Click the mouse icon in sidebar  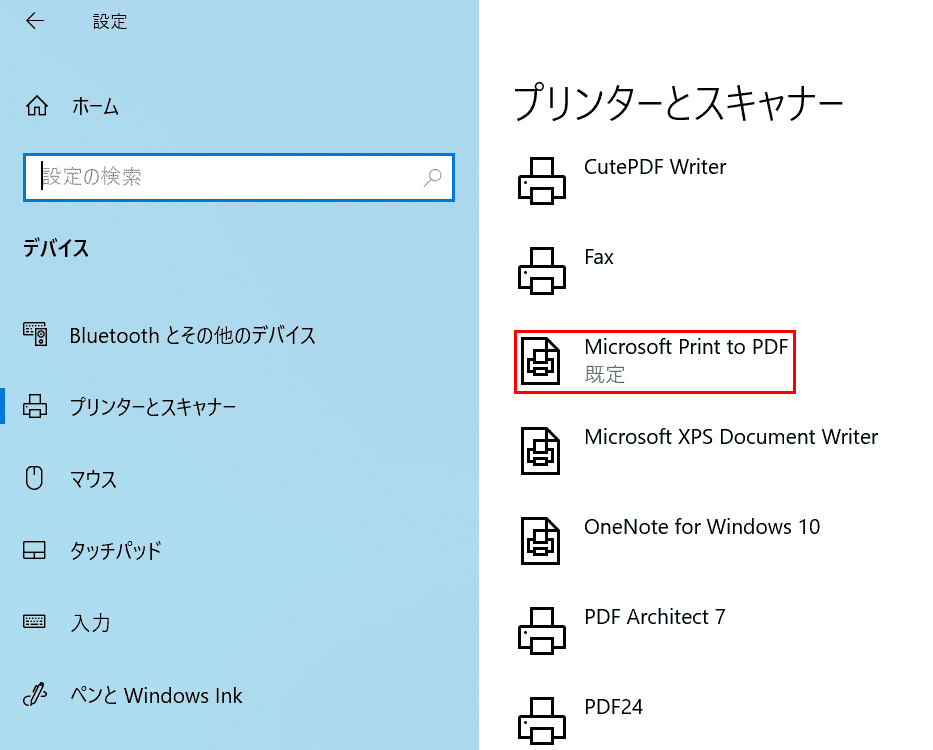pyautogui.click(x=35, y=478)
